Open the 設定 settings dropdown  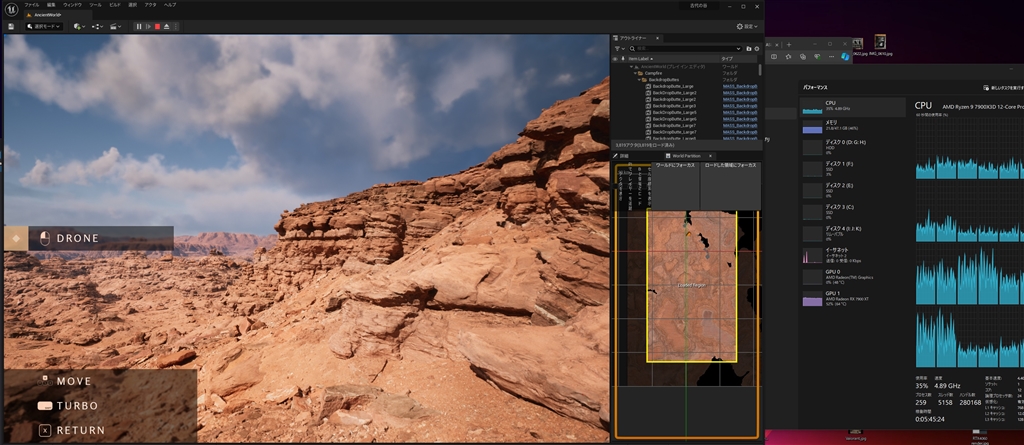coord(746,26)
